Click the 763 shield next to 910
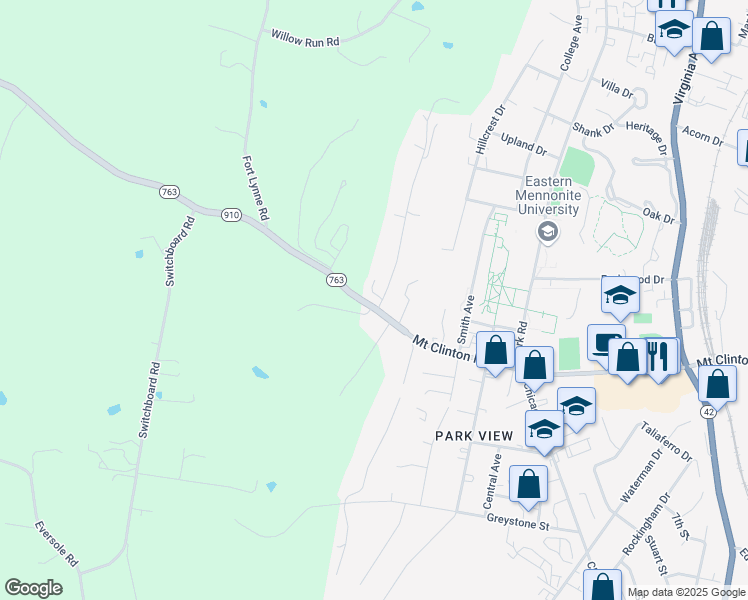 [169, 192]
